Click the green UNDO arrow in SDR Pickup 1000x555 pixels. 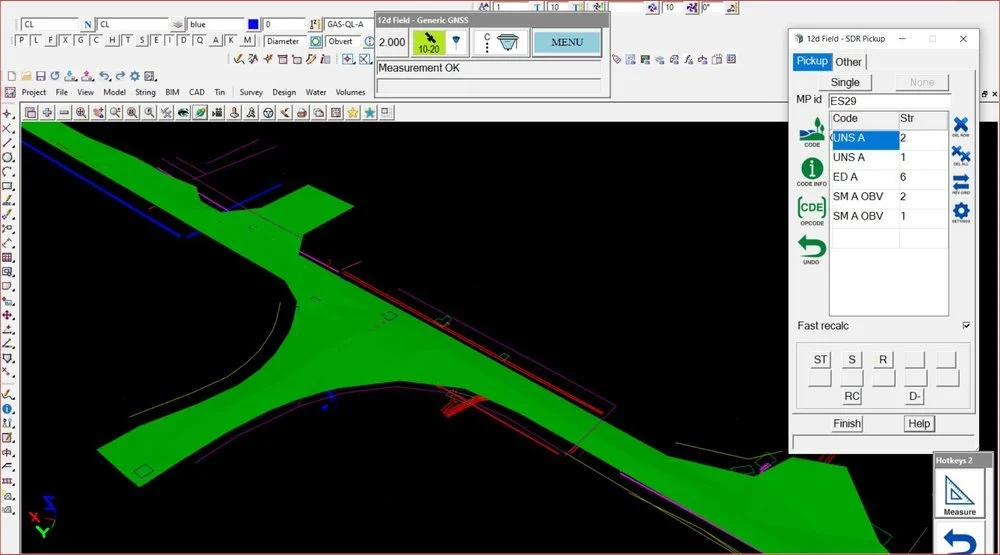pos(811,249)
